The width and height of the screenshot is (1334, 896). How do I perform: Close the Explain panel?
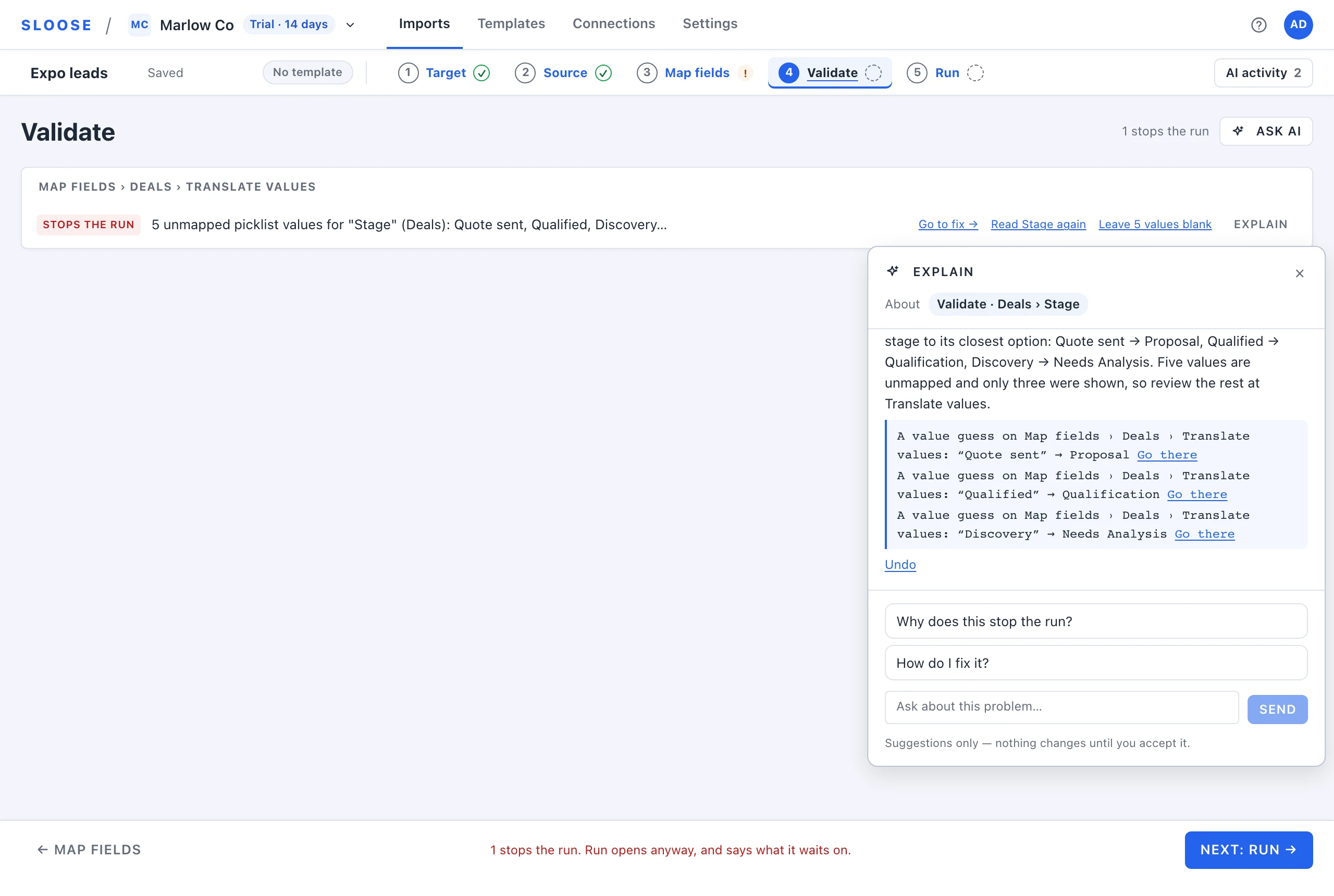pyautogui.click(x=1300, y=273)
